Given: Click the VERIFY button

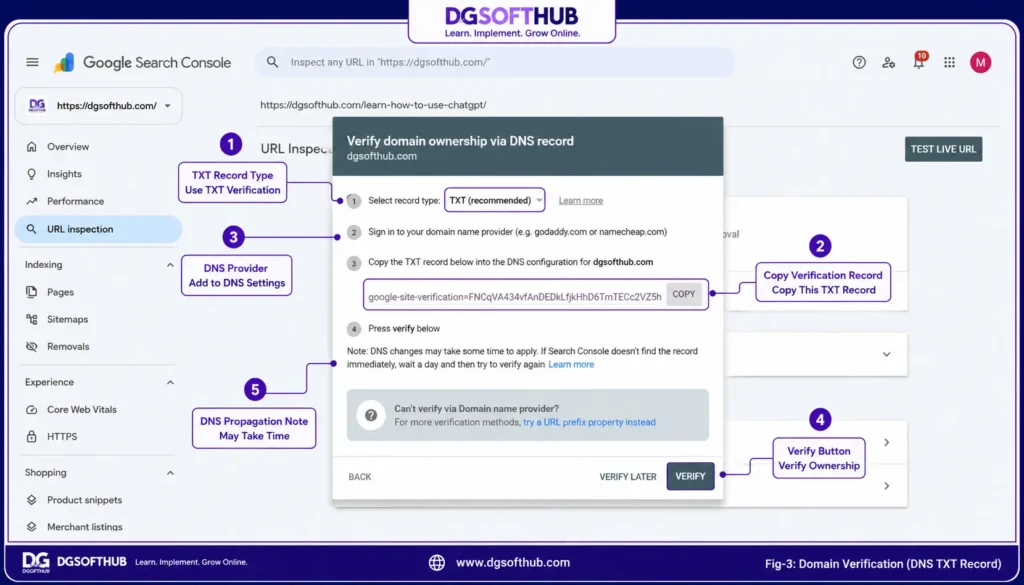Looking at the screenshot, I should [x=690, y=477].
